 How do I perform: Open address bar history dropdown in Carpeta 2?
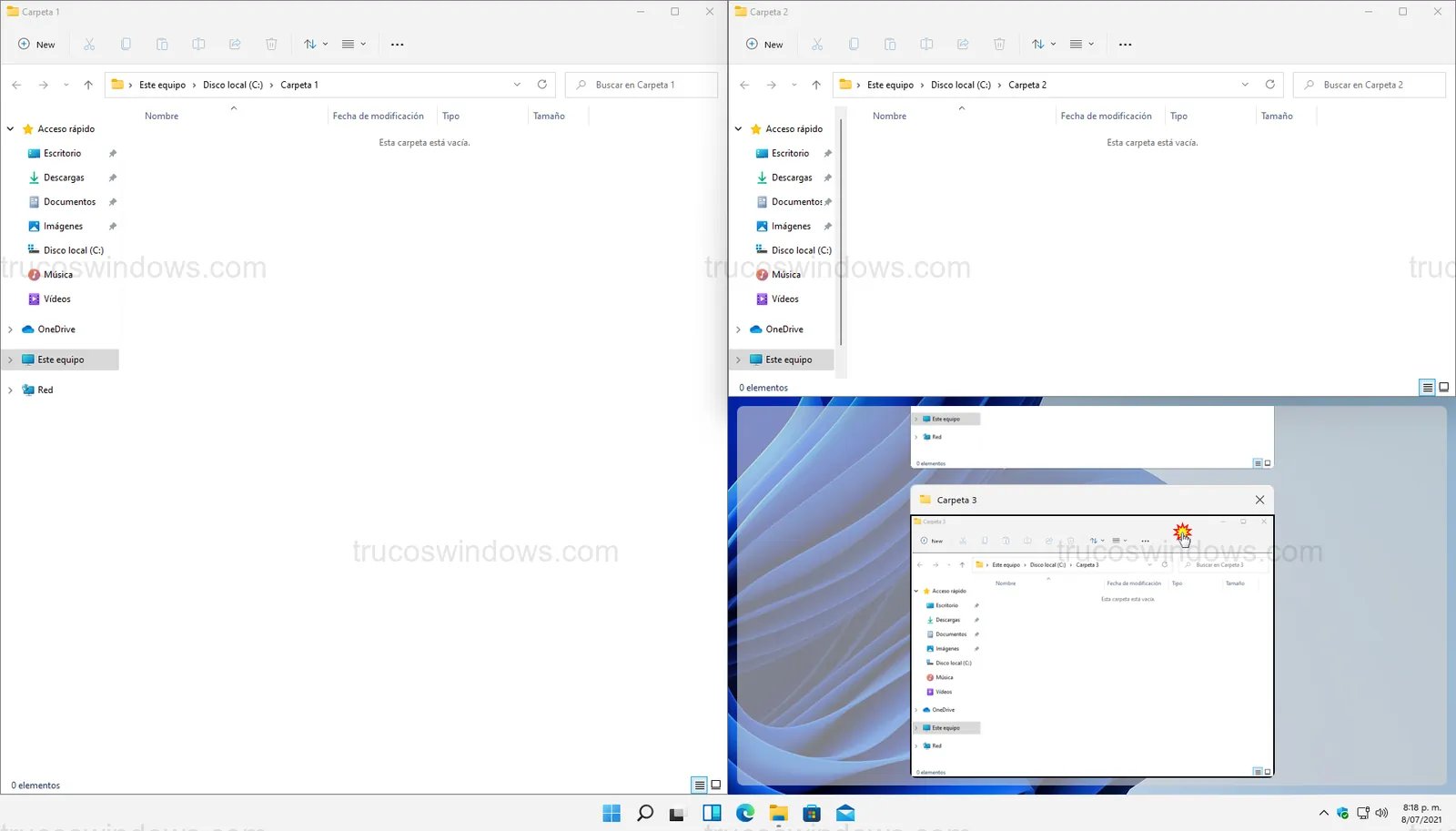(1245, 85)
